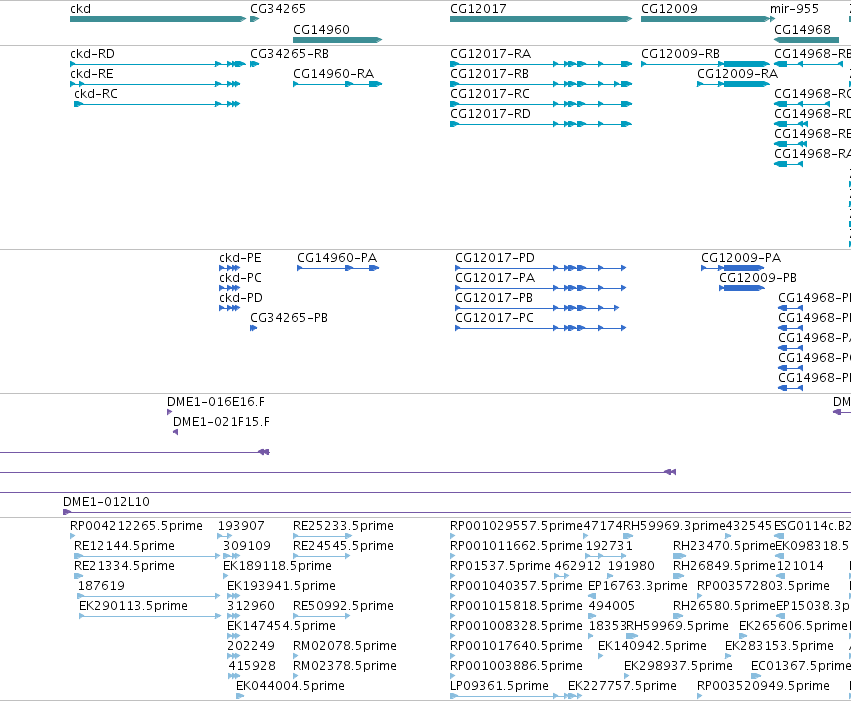The image size is (851, 701).
Task: Click EST feature 187619
Action: click(x=101, y=586)
